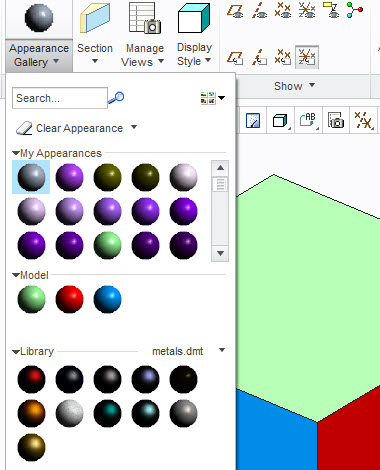
Task: Click the My Appearances scrollbar thumb
Action: point(220,184)
